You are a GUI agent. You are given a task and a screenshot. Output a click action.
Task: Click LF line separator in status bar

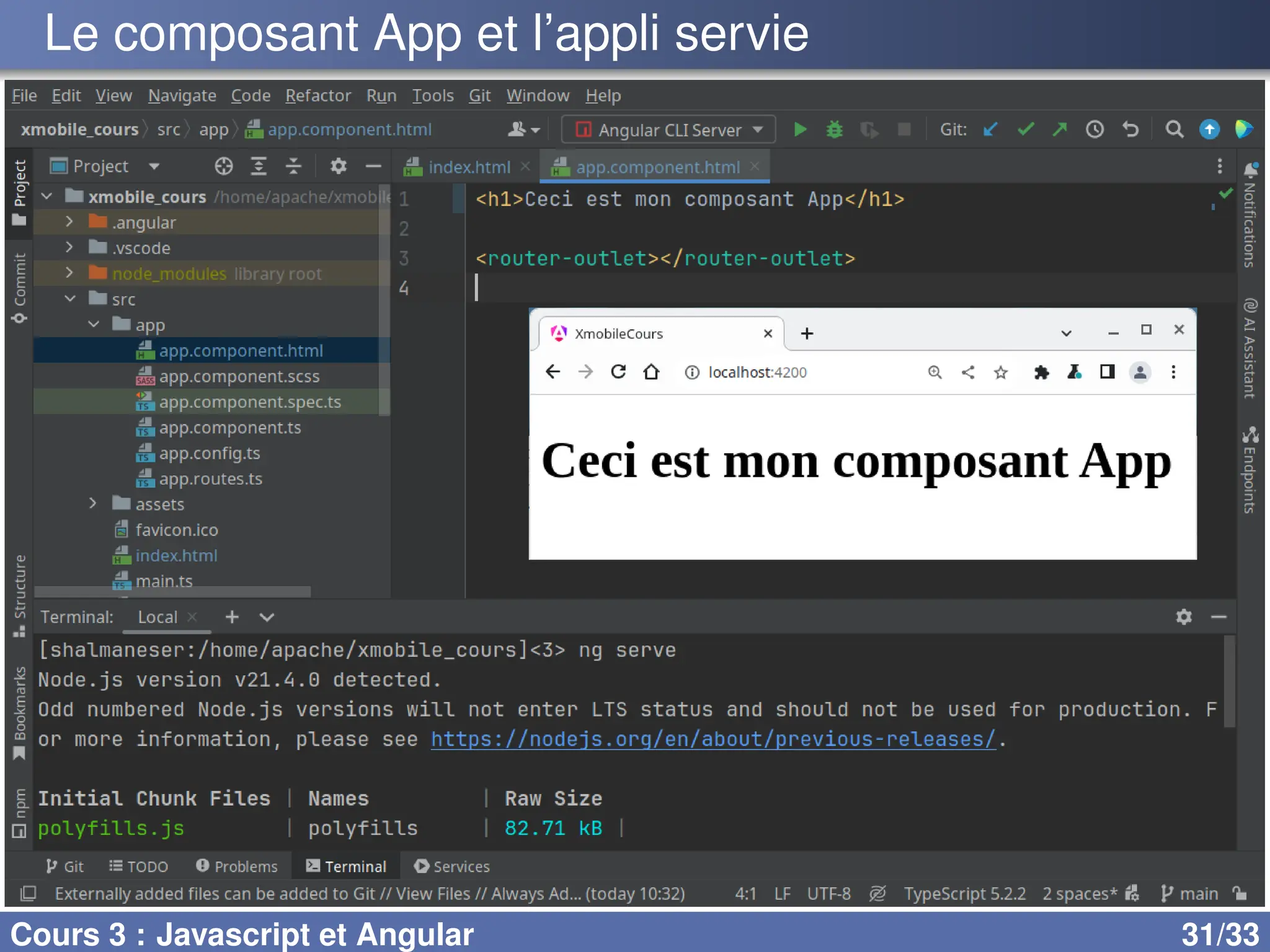tap(783, 893)
